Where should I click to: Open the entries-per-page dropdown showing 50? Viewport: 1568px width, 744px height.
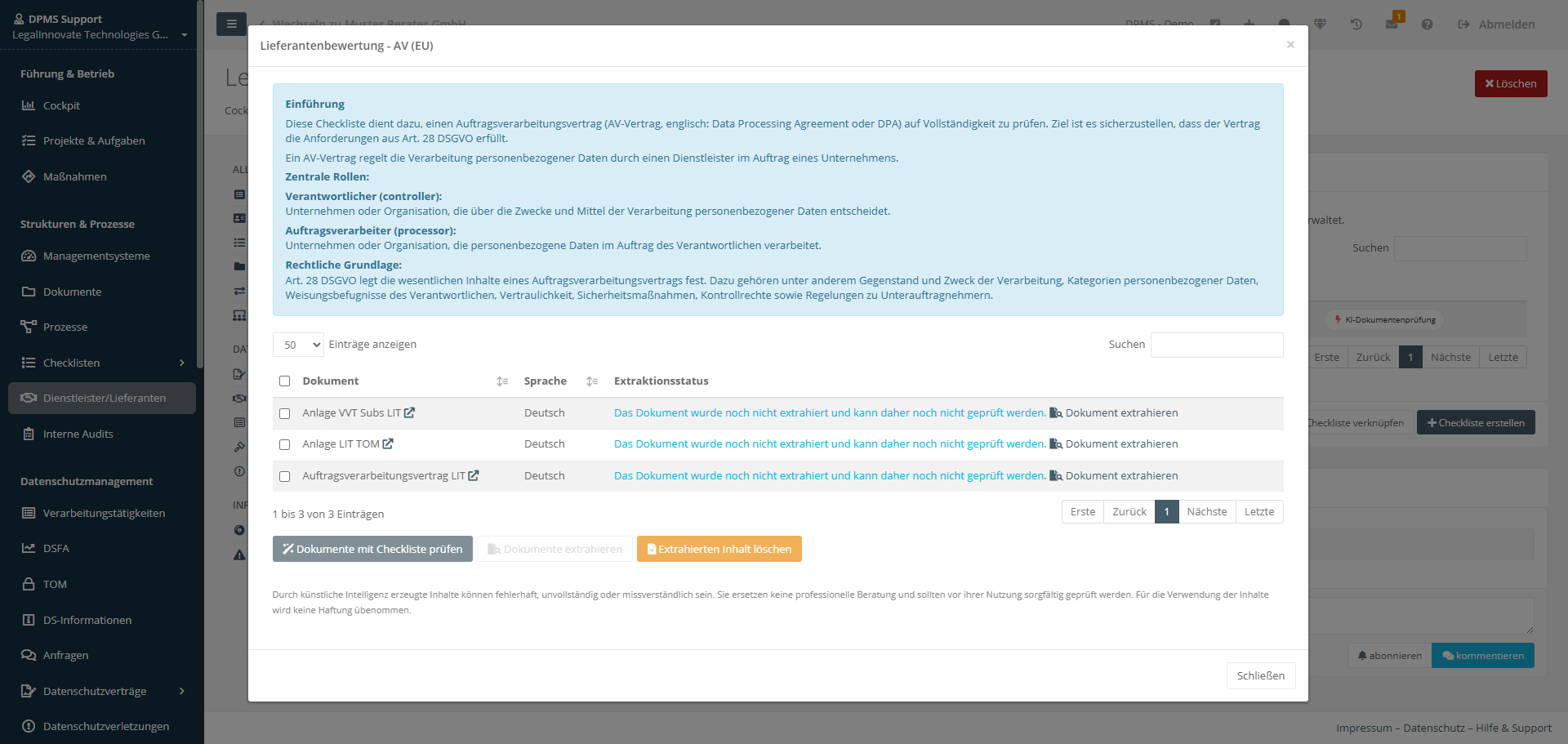(298, 345)
